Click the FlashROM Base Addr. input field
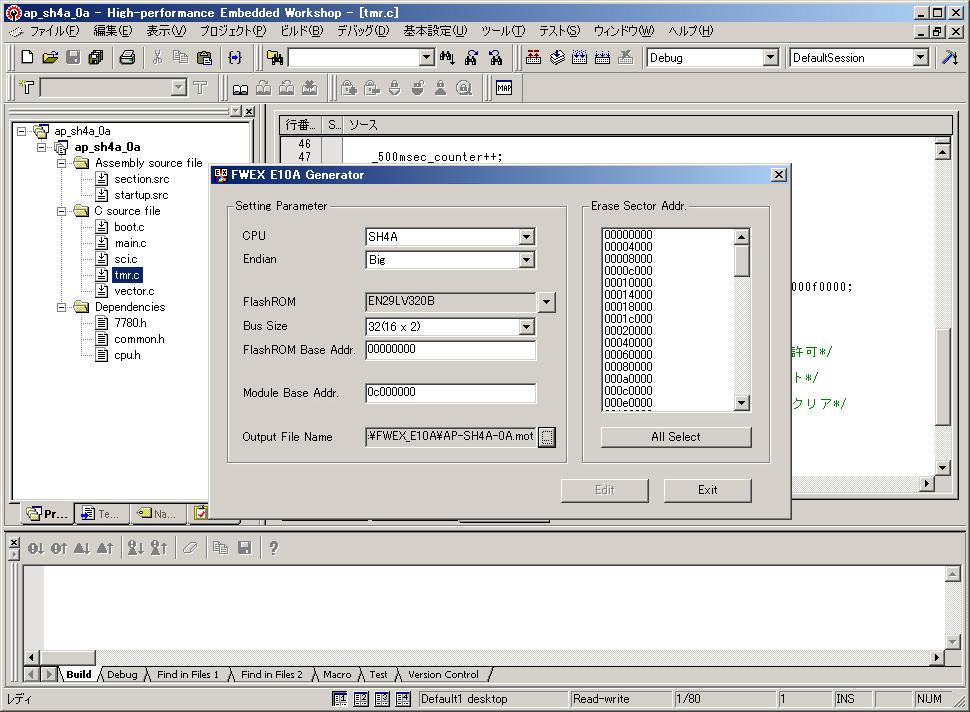This screenshot has width=970, height=712. click(450, 350)
